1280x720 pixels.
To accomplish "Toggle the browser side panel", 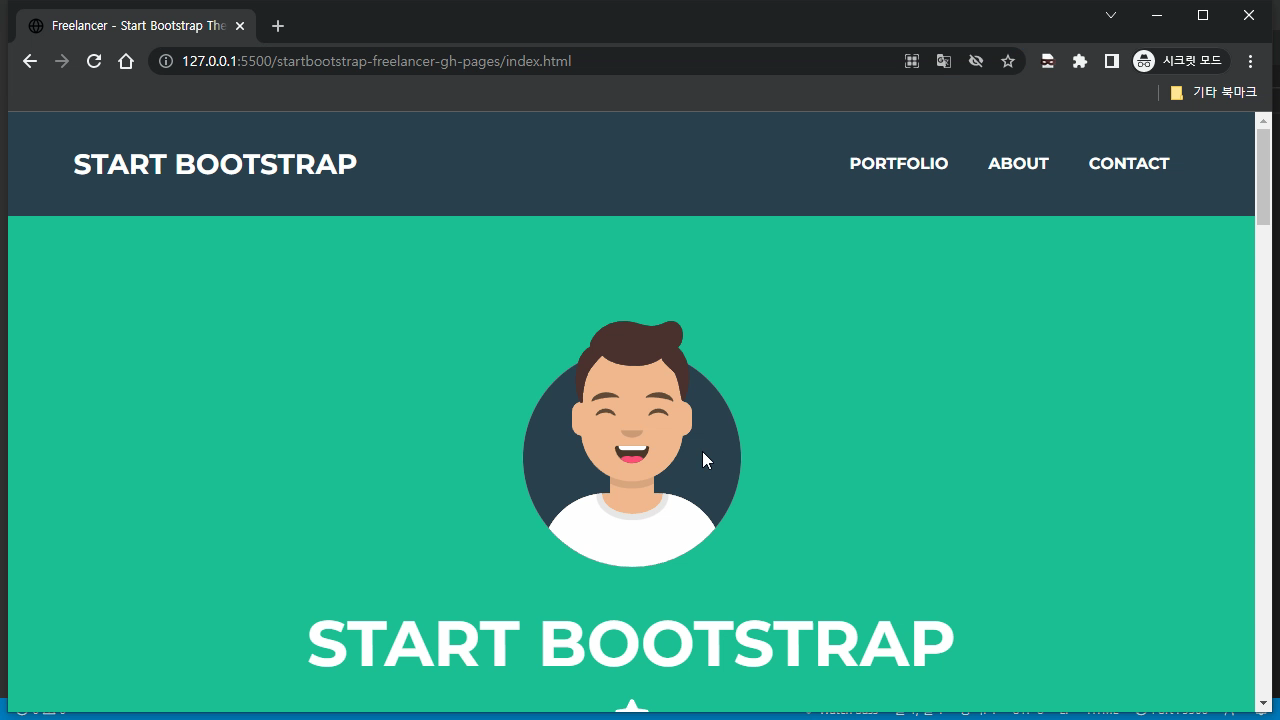I will pos(1112,61).
